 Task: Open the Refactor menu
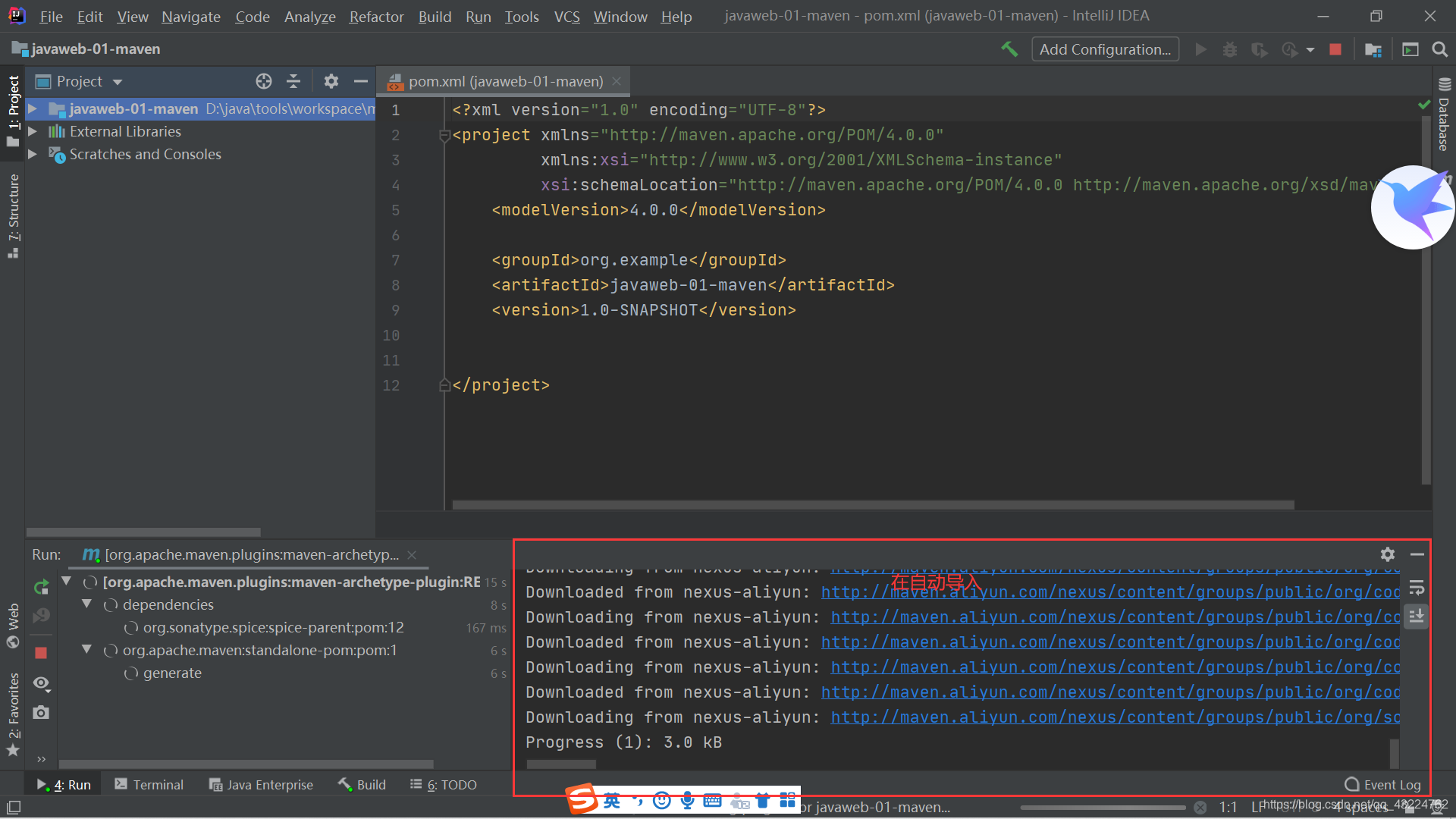[376, 17]
